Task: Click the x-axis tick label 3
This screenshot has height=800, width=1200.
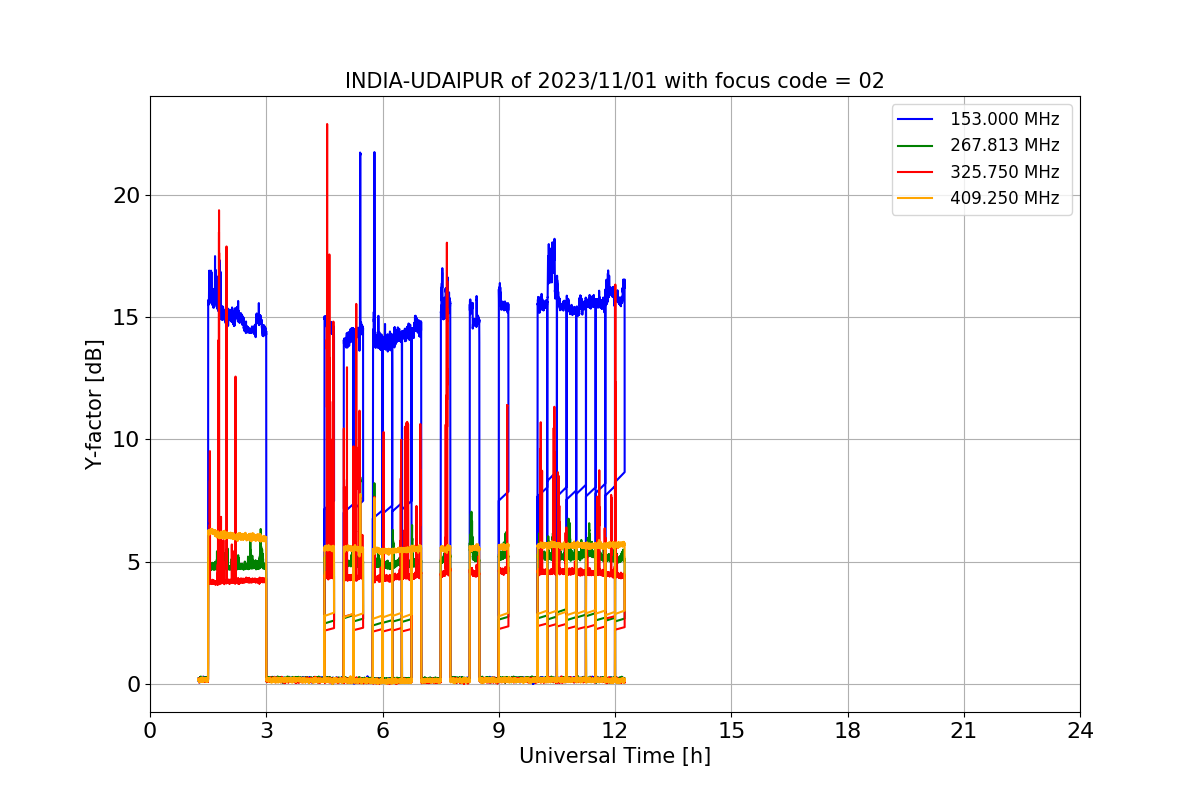Action: click(266, 731)
